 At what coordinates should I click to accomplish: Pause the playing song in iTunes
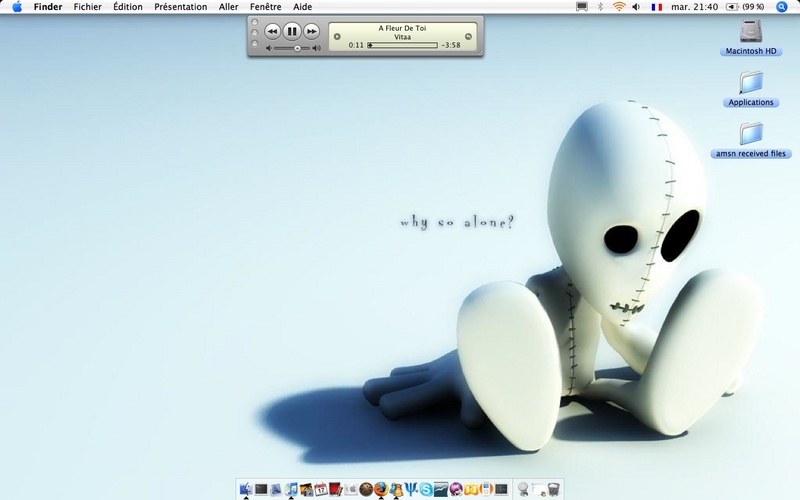[292, 32]
